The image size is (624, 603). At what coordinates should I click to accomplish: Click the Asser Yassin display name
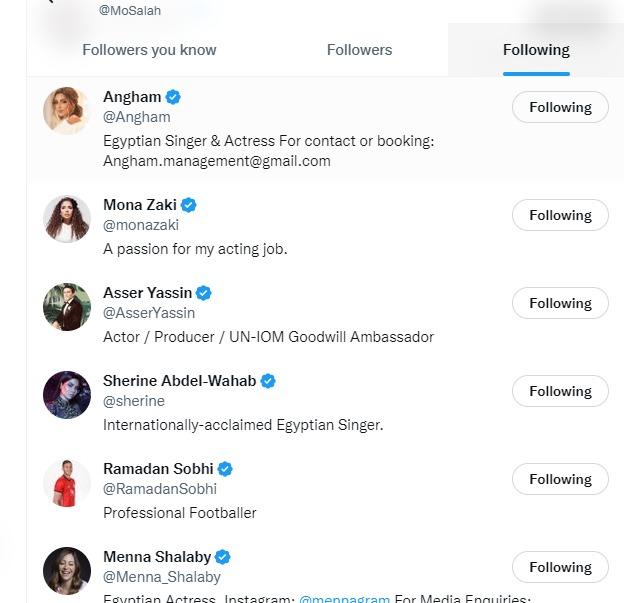(x=147, y=293)
